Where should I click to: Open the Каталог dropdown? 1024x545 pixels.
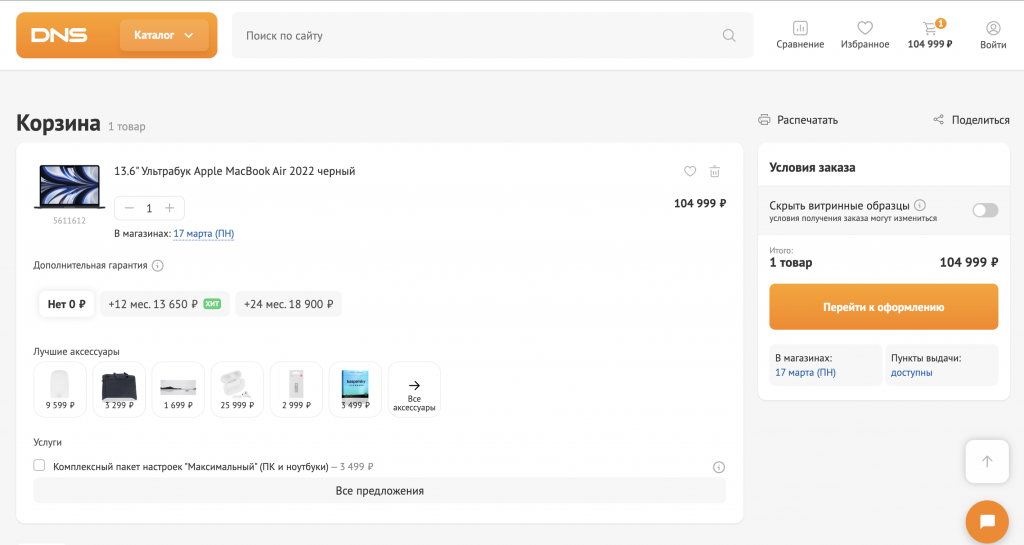pos(164,35)
